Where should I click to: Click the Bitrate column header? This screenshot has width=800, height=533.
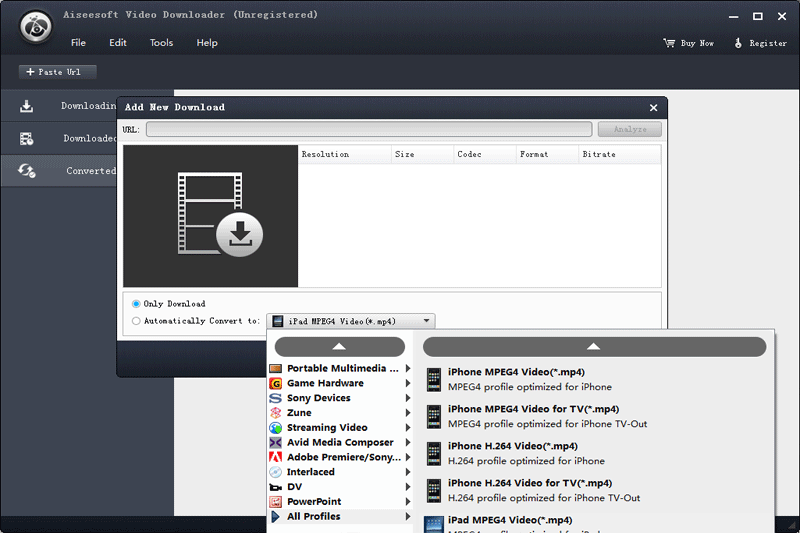coord(620,154)
